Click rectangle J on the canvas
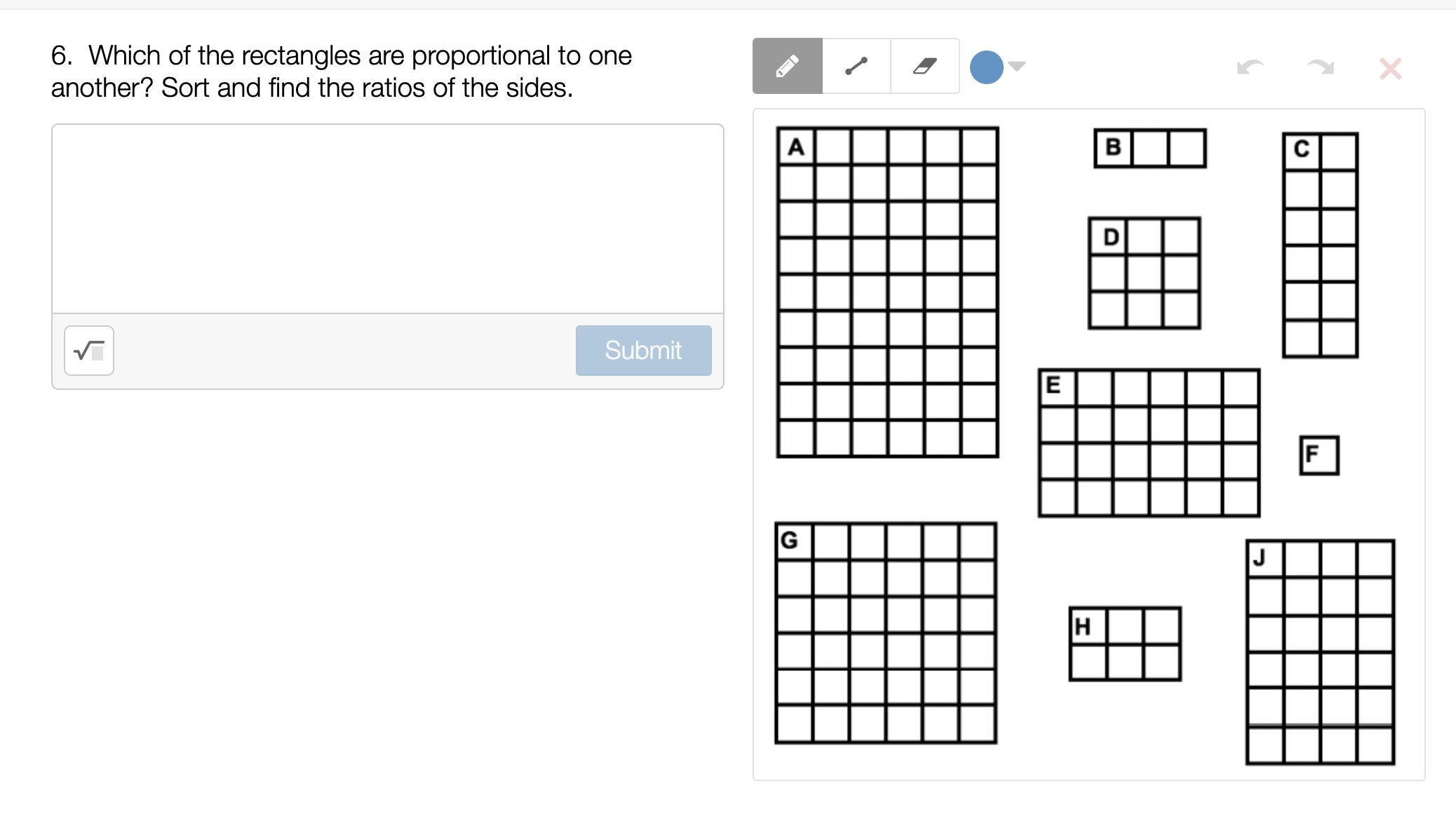Image resolution: width=1456 pixels, height=826 pixels. [x=1320, y=652]
